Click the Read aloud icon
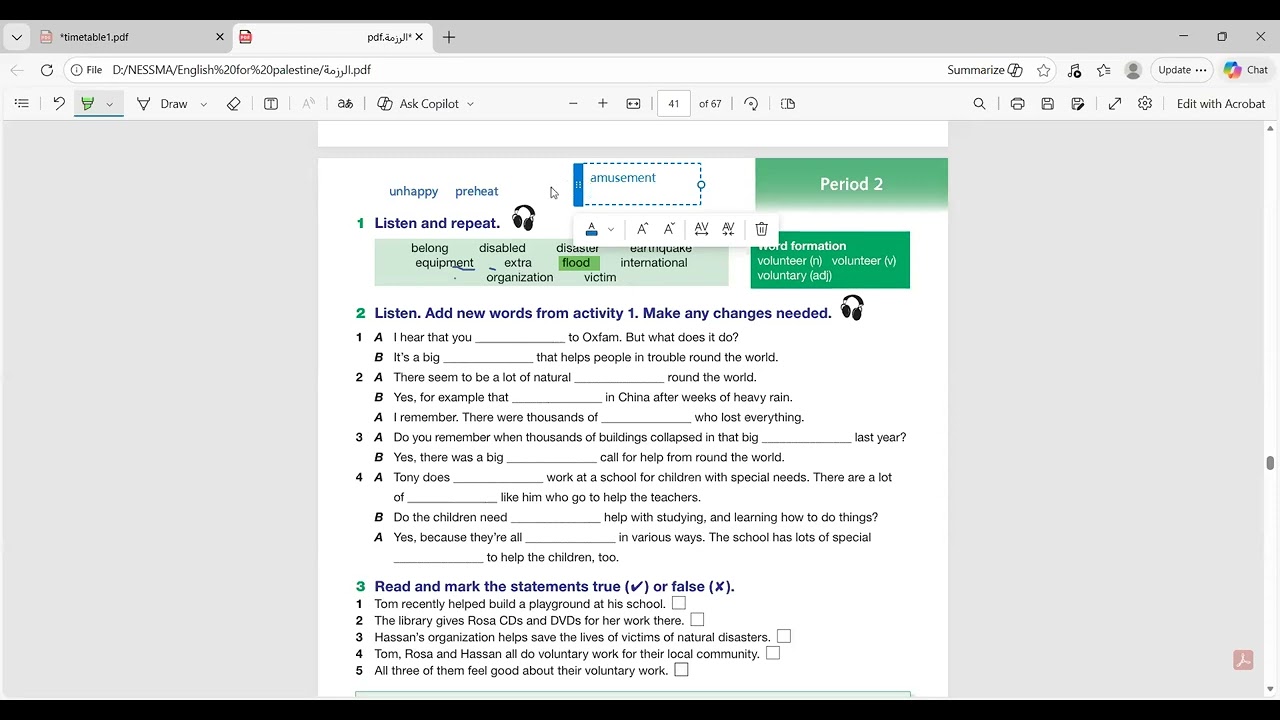The width and height of the screenshot is (1280, 720). pyautogui.click(x=308, y=104)
